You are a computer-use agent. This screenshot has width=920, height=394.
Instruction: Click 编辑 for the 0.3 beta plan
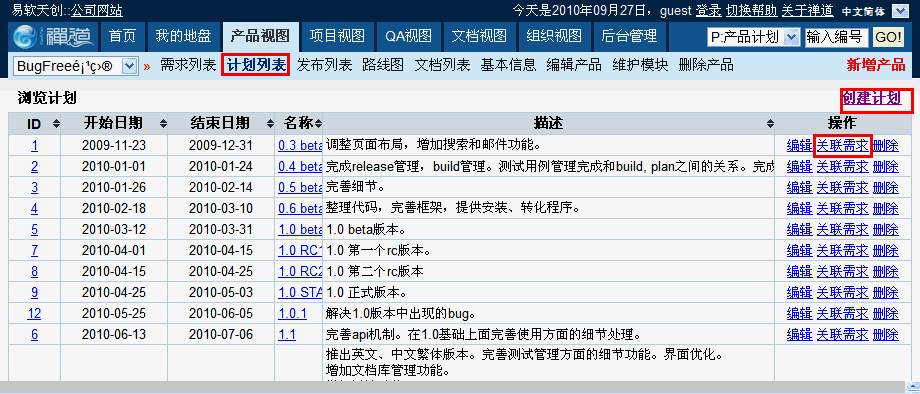point(799,145)
